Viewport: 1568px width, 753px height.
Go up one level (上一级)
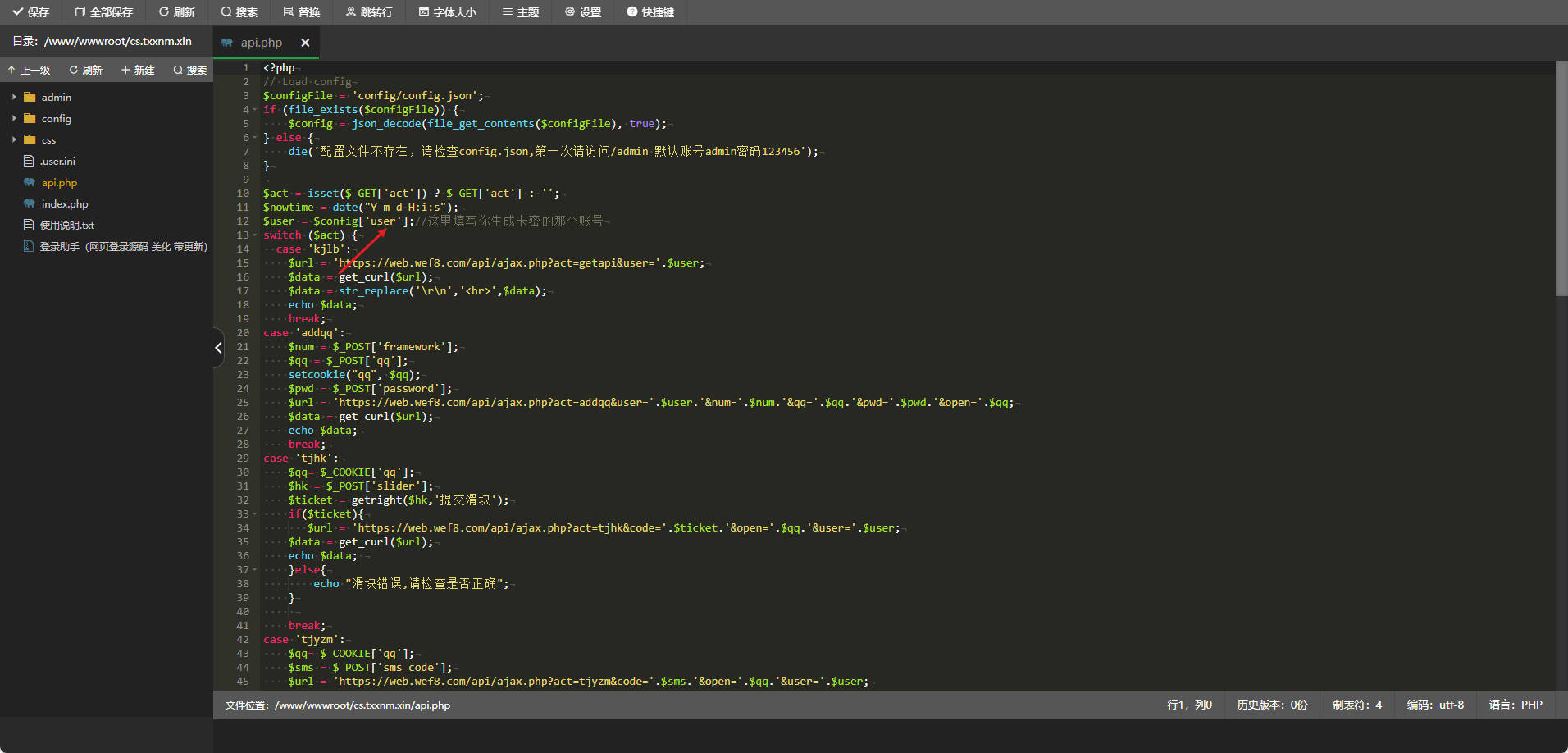tap(29, 71)
